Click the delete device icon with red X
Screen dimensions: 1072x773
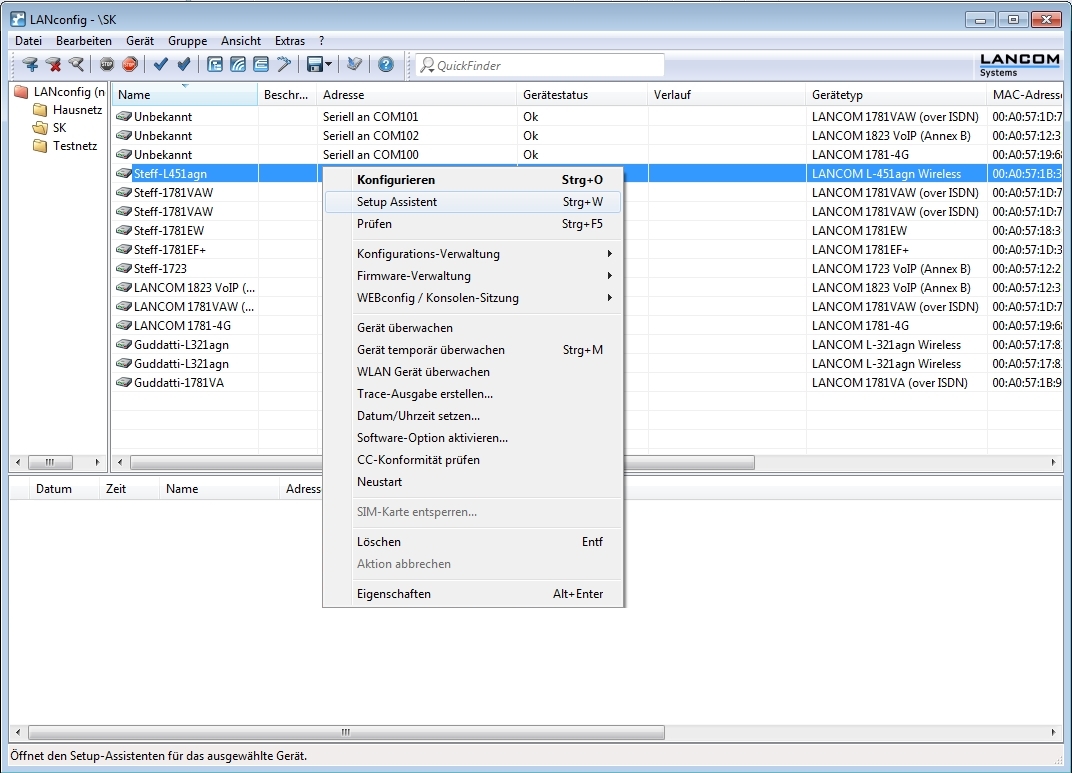[53, 65]
